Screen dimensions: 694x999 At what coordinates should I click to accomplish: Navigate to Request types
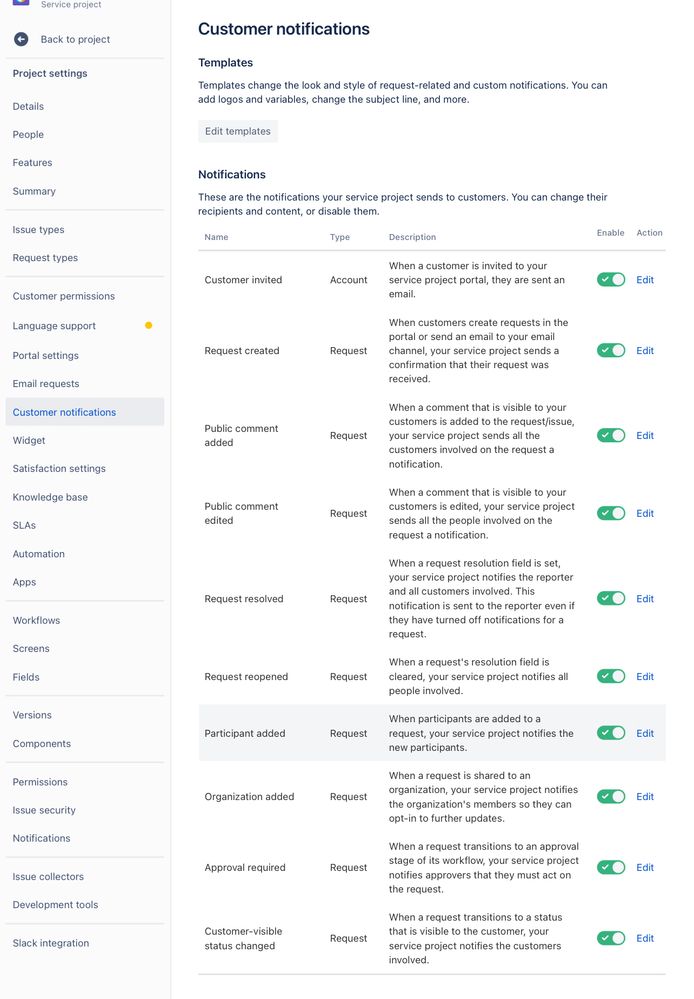pyautogui.click(x=45, y=257)
